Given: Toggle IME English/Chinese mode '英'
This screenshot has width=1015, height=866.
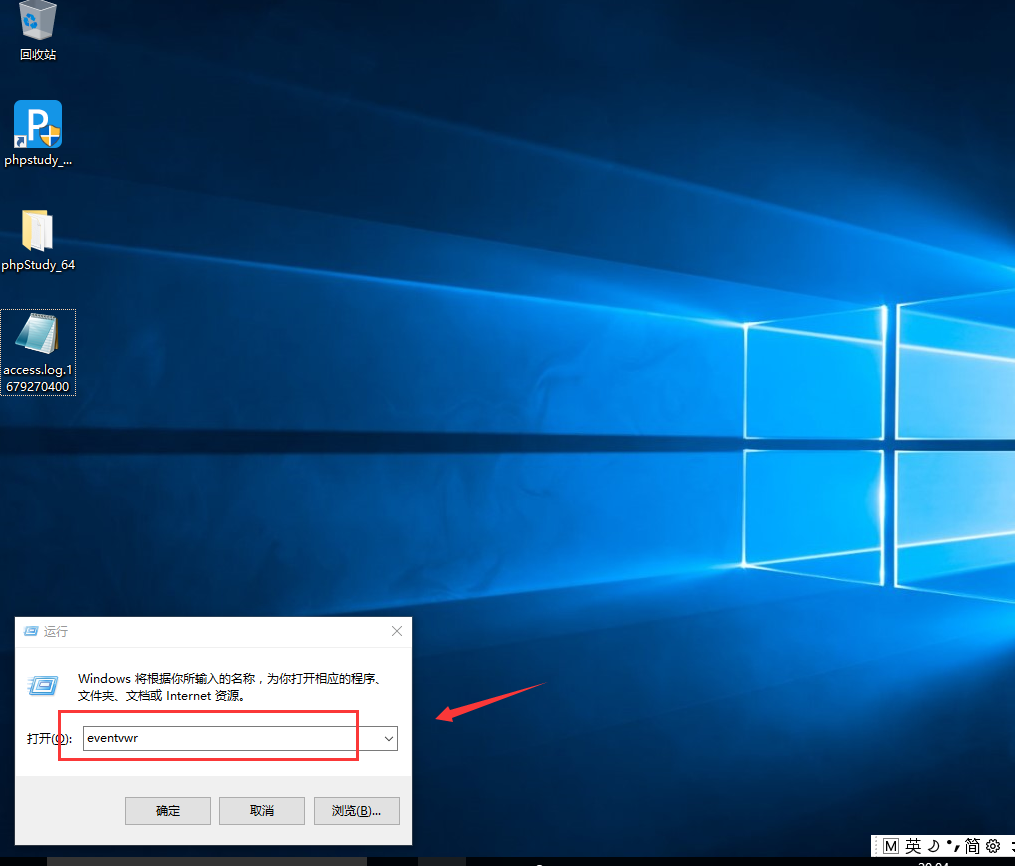Looking at the screenshot, I should pyautogui.click(x=912, y=846).
